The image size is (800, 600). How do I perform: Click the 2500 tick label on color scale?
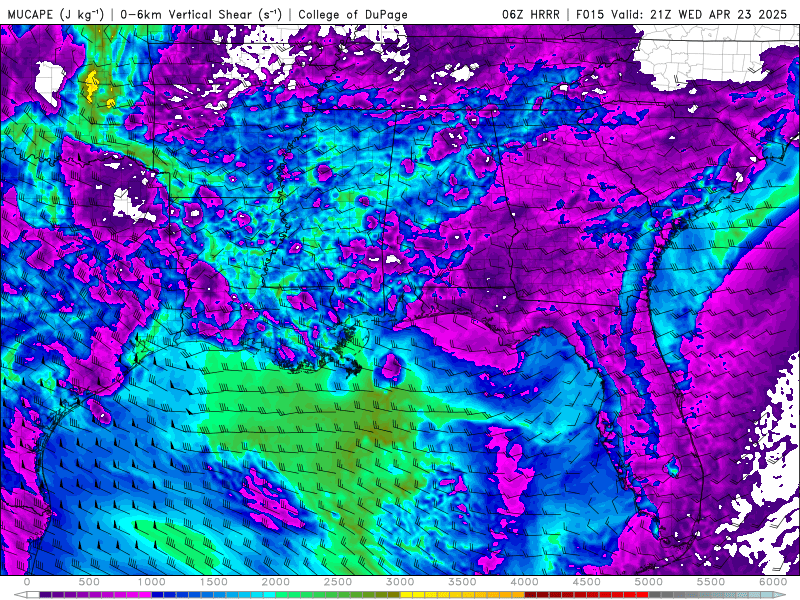[x=338, y=582]
